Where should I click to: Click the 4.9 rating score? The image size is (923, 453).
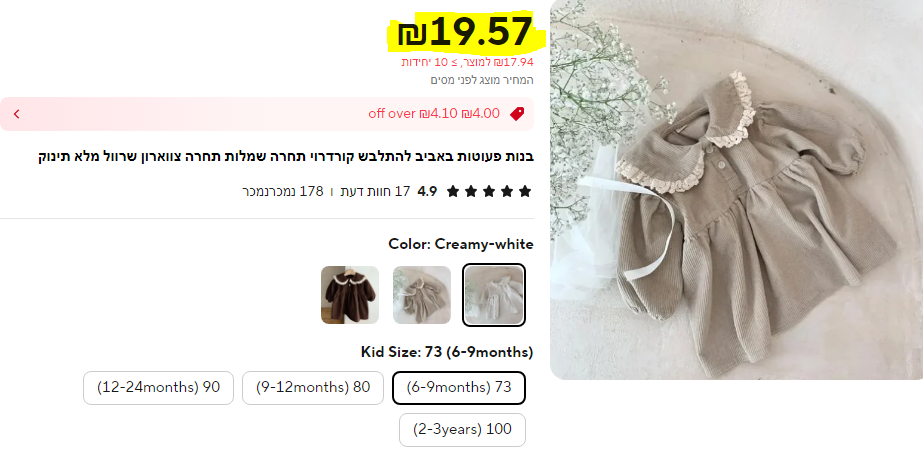pyautogui.click(x=427, y=191)
